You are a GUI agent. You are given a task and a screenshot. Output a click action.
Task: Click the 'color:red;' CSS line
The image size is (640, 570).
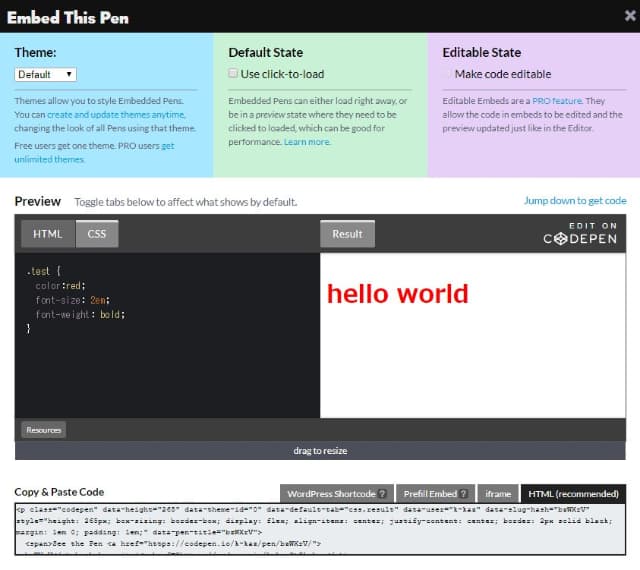tap(60, 285)
